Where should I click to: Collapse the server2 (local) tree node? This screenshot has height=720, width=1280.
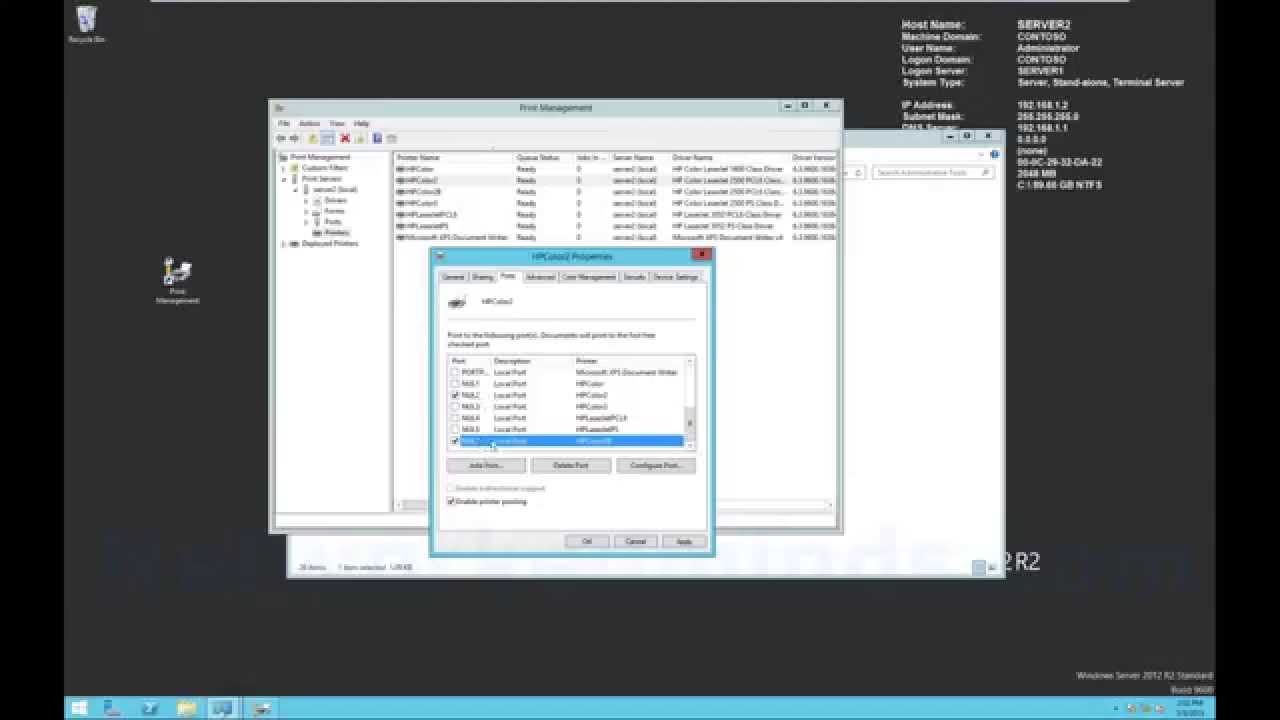295,189
